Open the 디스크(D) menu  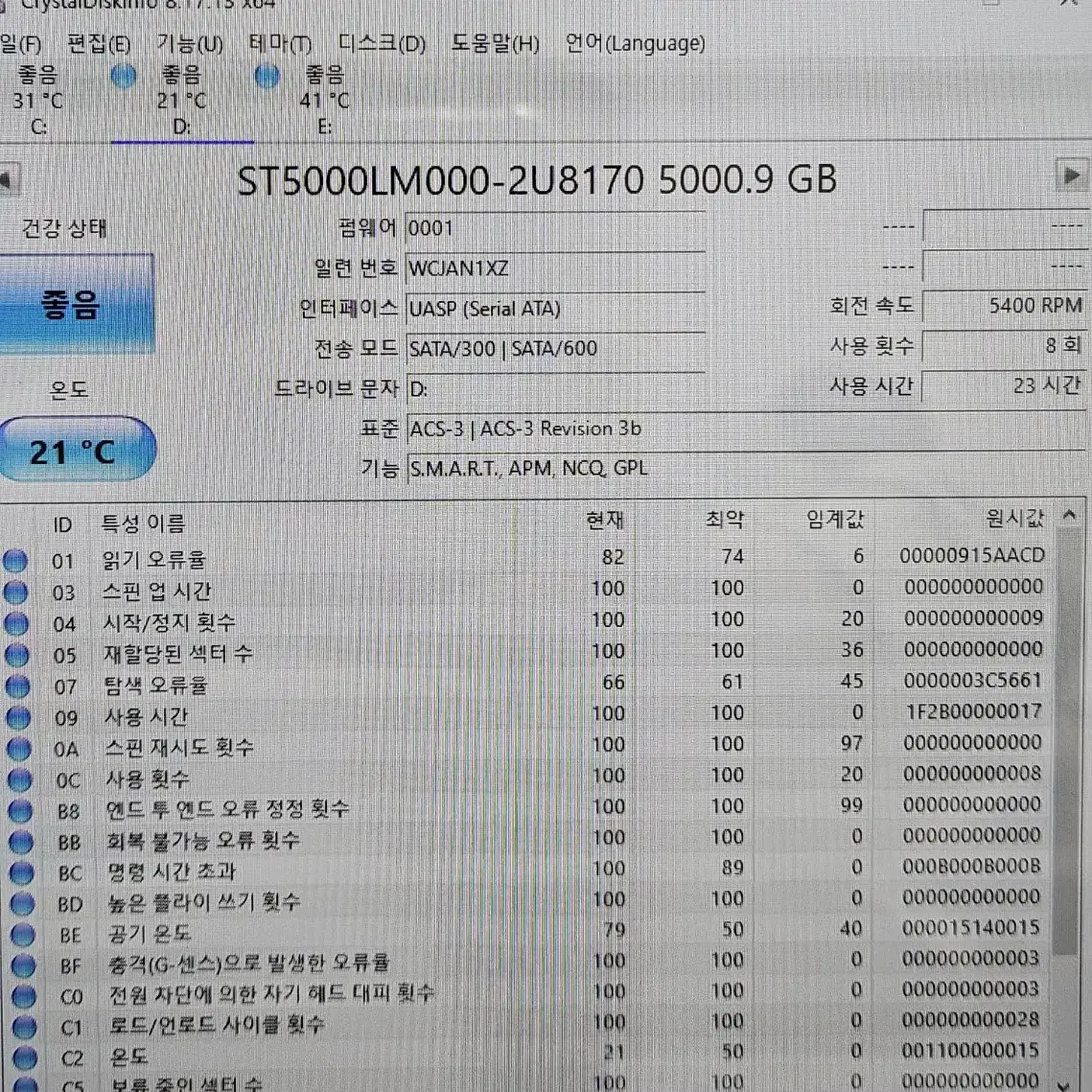(x=382, y=44)
